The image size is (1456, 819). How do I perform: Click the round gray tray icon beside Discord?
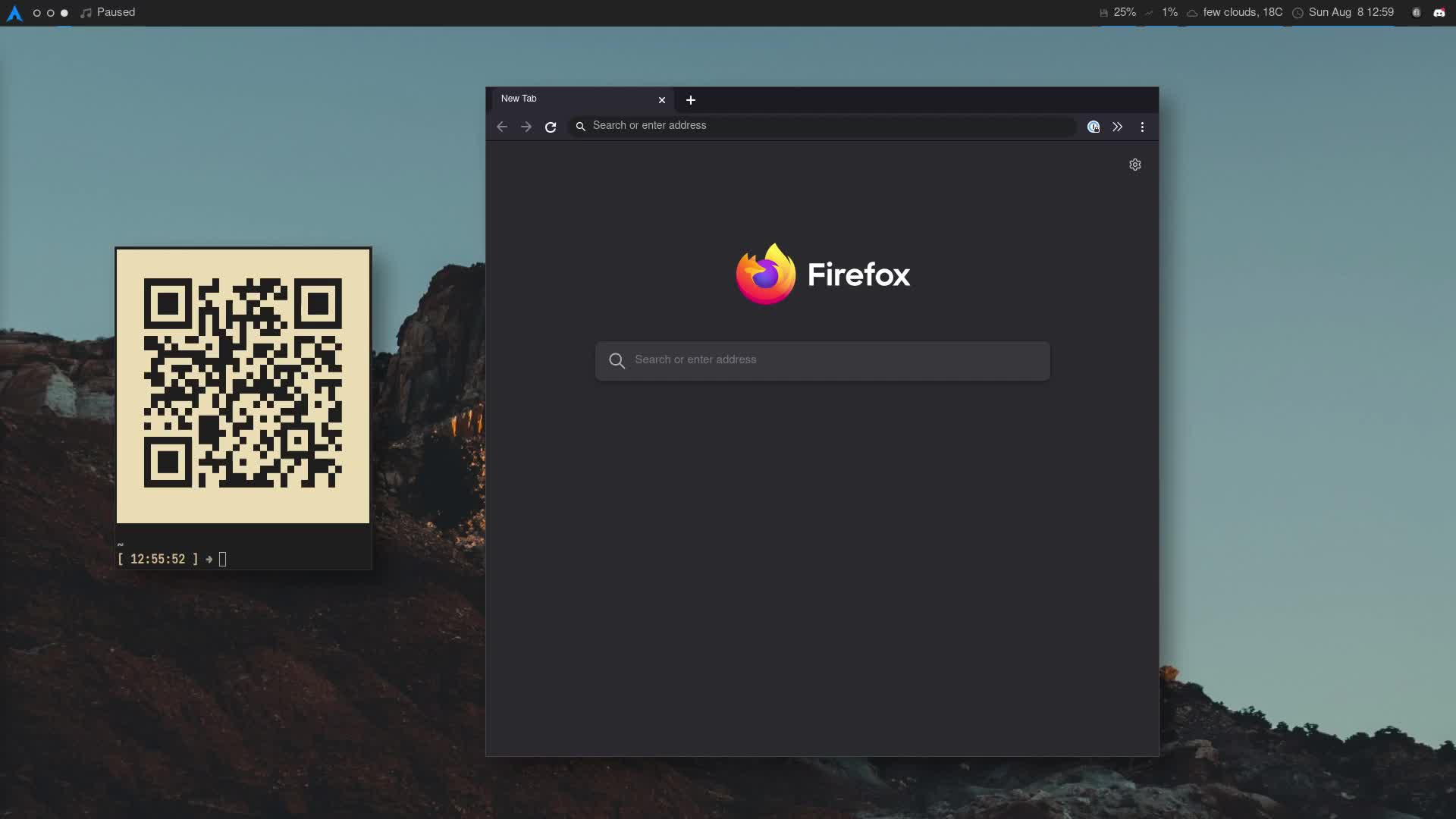(1416, 13)
